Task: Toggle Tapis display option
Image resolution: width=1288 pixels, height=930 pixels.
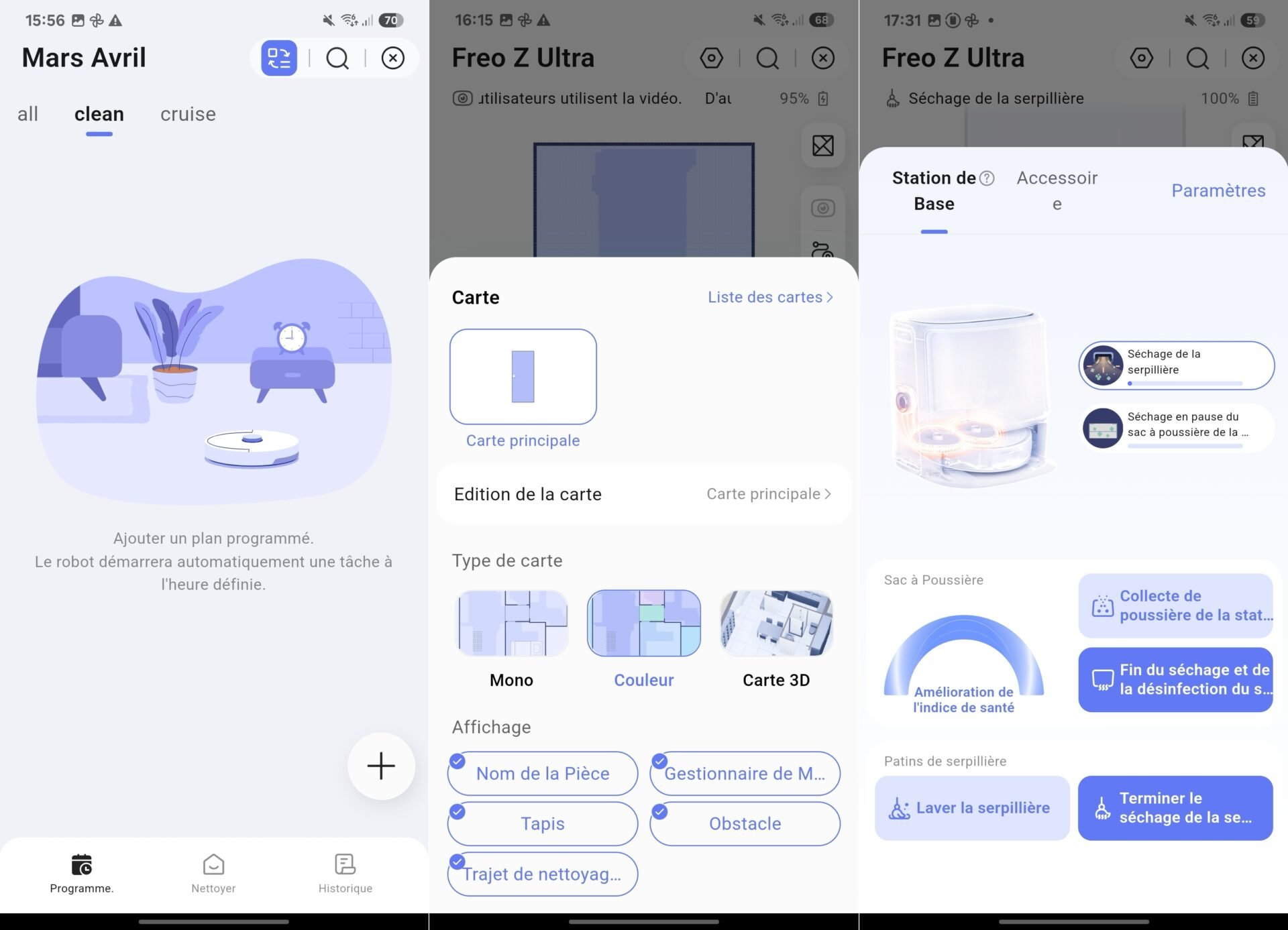Action: coord(543,823)
